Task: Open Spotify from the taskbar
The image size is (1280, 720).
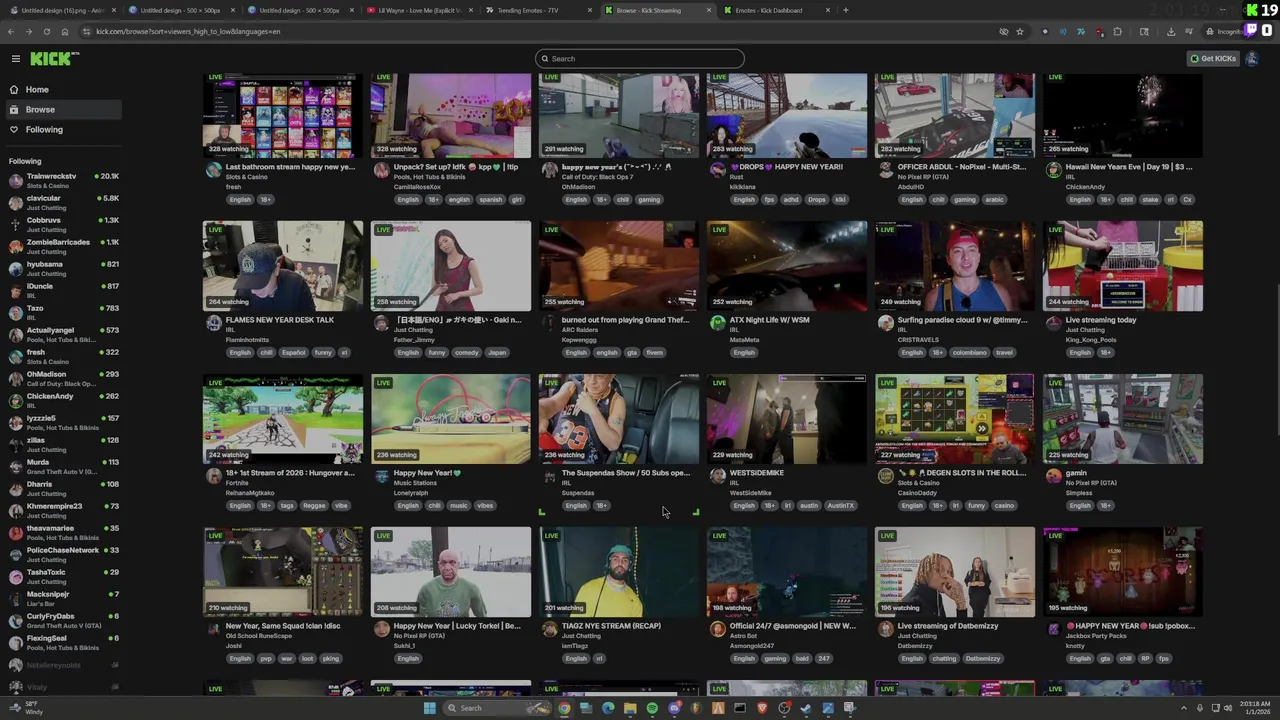Action: (x=652, y=708)
